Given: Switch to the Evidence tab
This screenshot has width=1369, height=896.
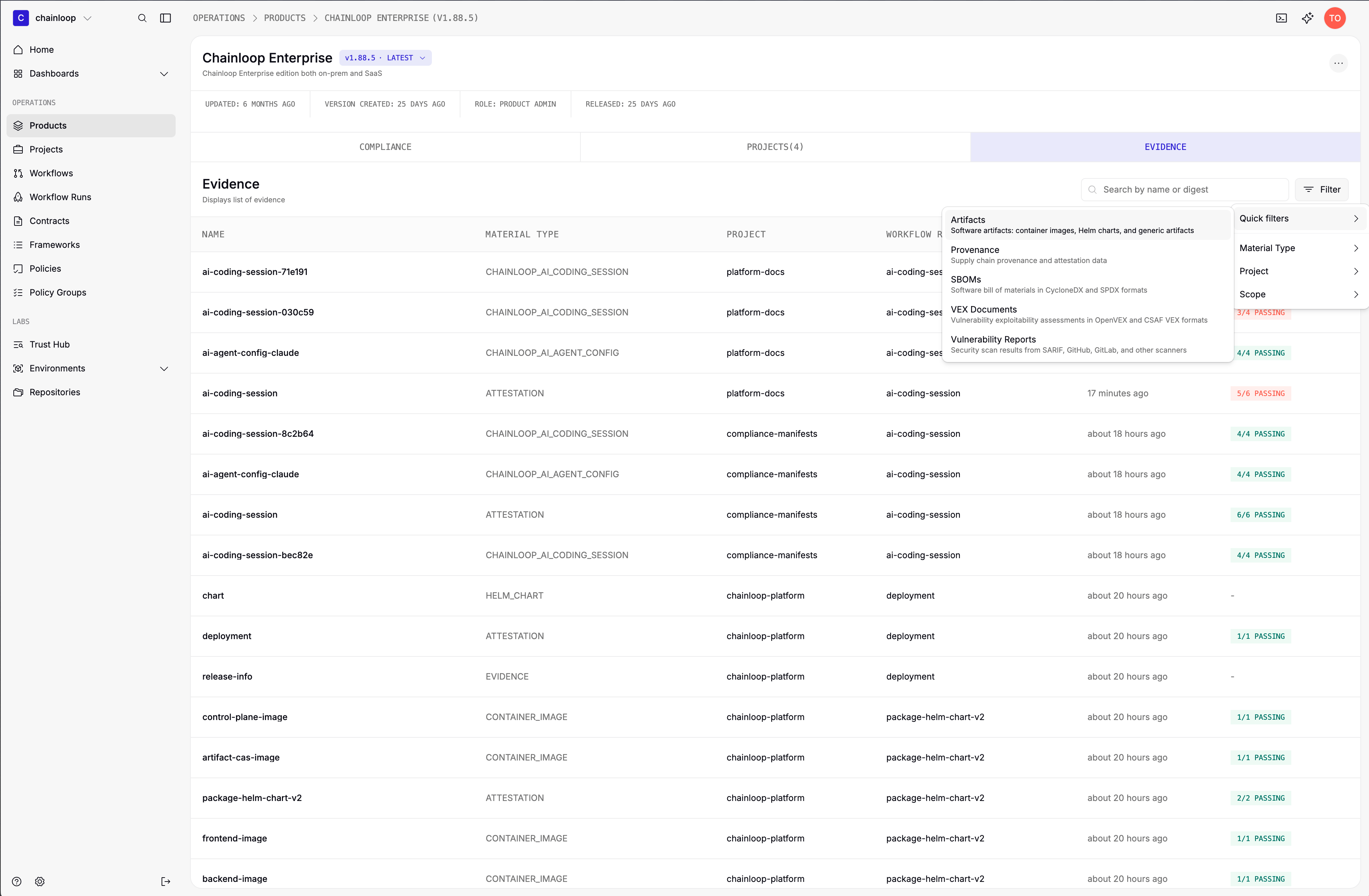Looking at the screenshot, I should pos(1166,147).
